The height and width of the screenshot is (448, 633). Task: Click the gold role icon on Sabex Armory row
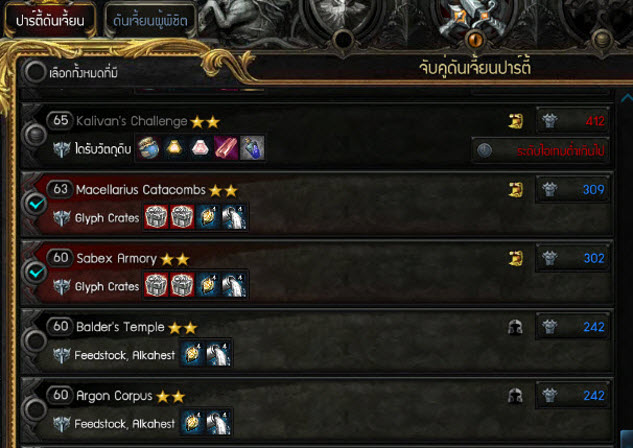pyautogui.click(x=516, y=258)
